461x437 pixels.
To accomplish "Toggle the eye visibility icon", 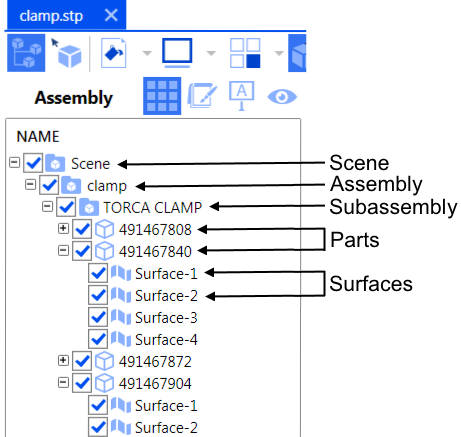I will 282,97.
